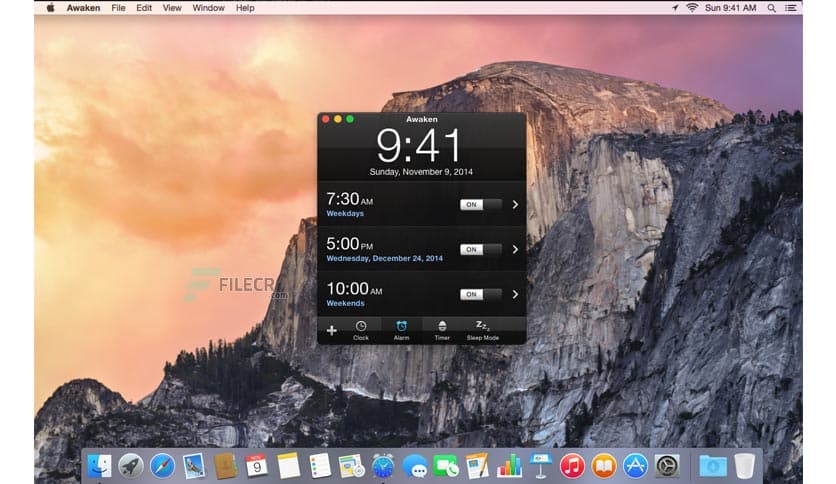Open Safari compass icon in Dock
Screen dimensions: 836x484
click(x=162, y=466)
